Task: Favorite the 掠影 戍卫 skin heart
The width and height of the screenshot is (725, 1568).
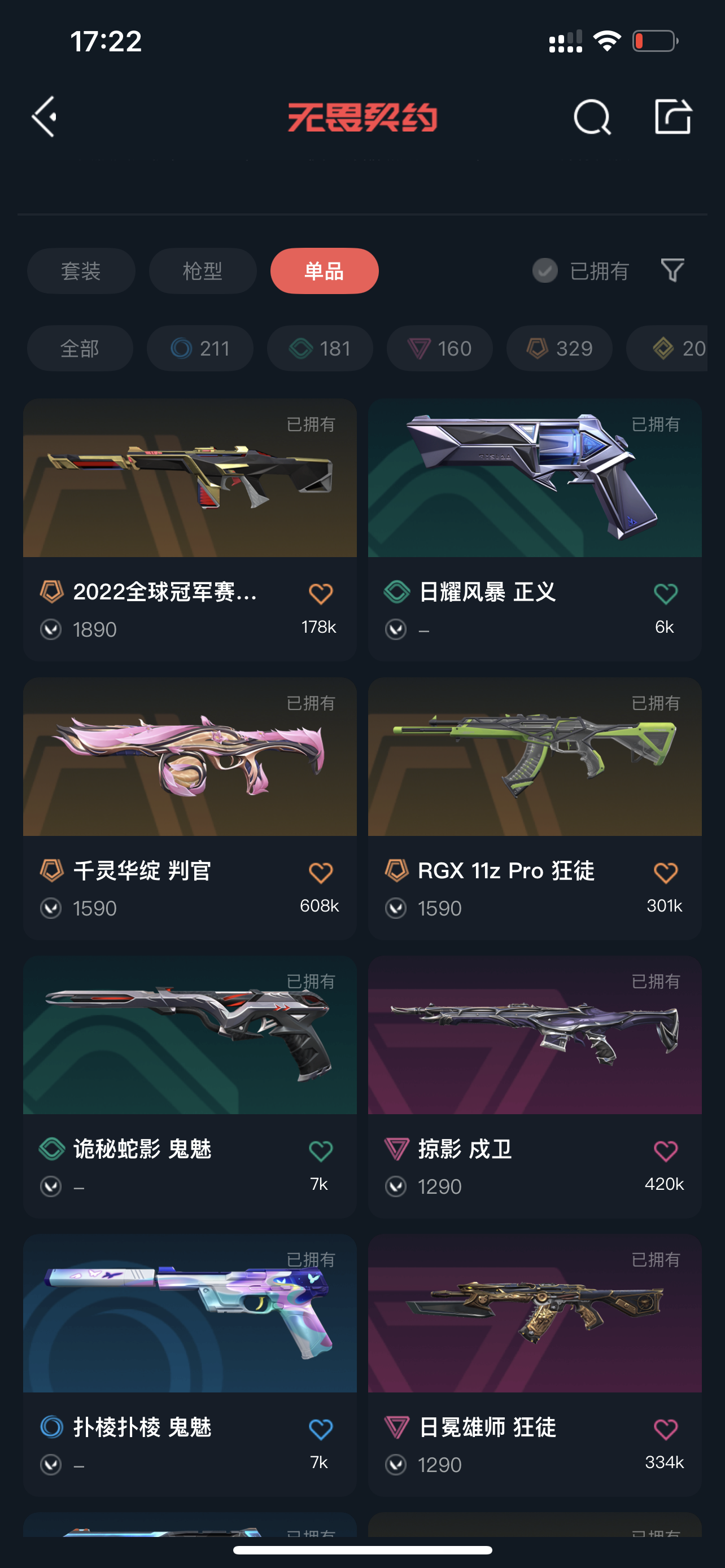Action: pos(665,1150)
